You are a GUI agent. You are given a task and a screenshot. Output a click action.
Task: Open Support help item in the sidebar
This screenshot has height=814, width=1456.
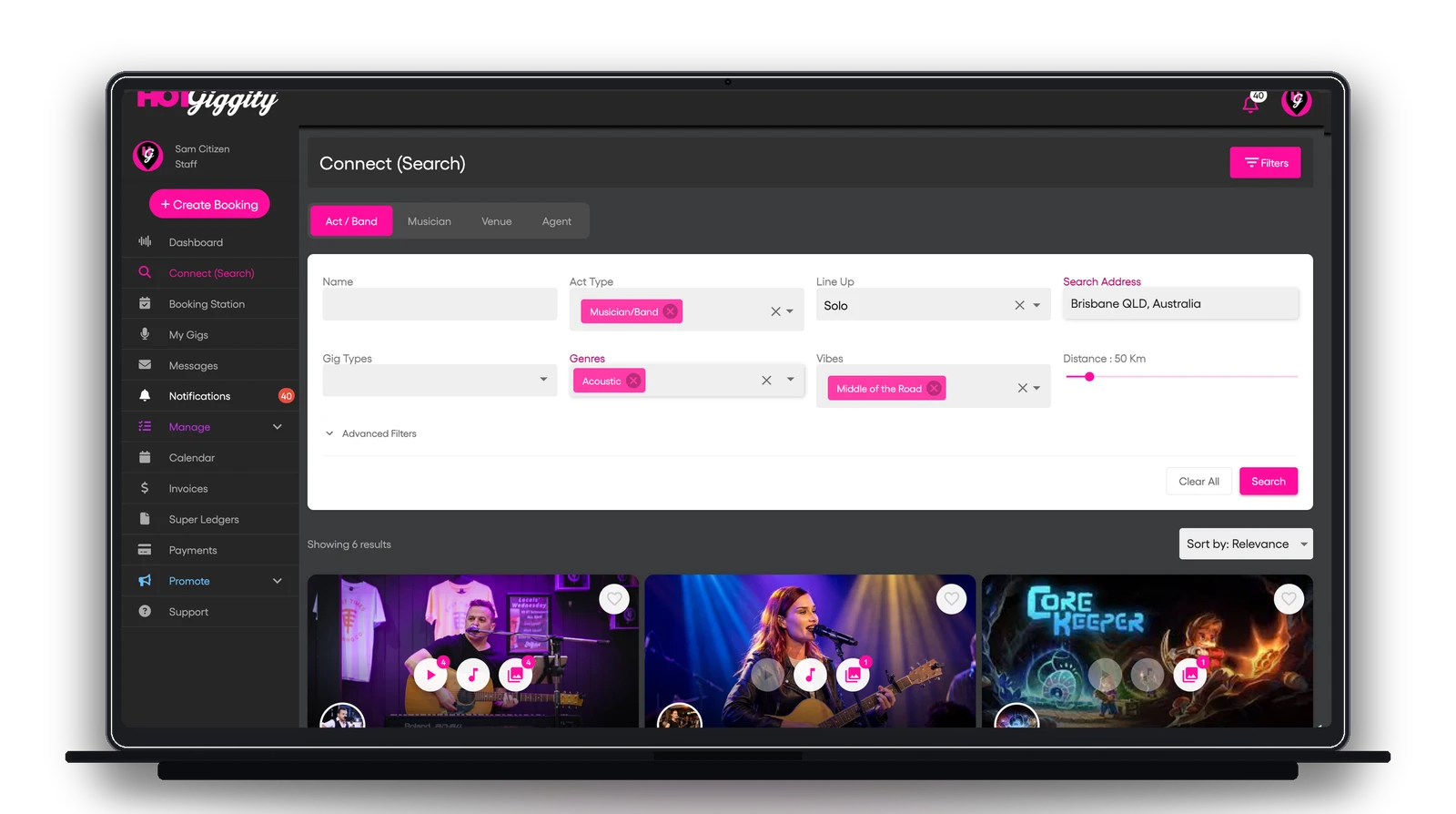click(210, 612)
